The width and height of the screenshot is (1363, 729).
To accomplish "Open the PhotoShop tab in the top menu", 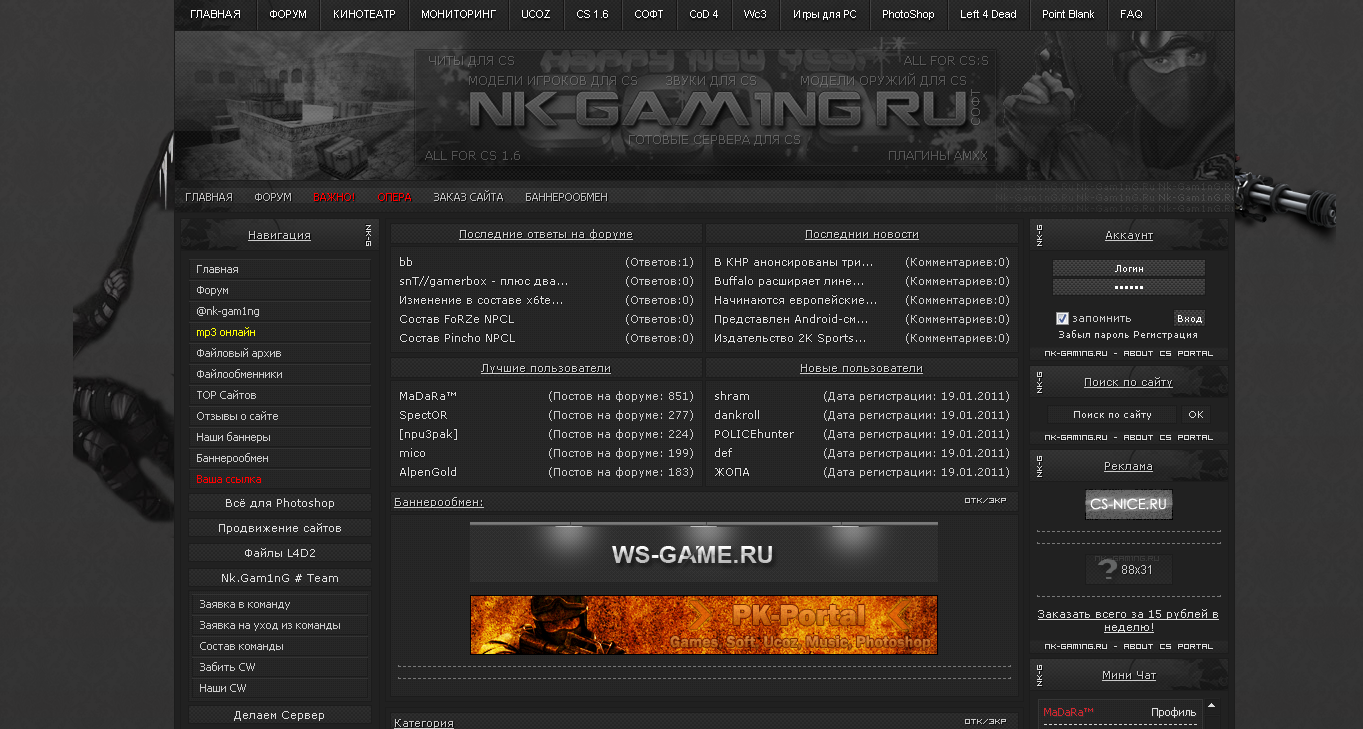I will point(908,14).
